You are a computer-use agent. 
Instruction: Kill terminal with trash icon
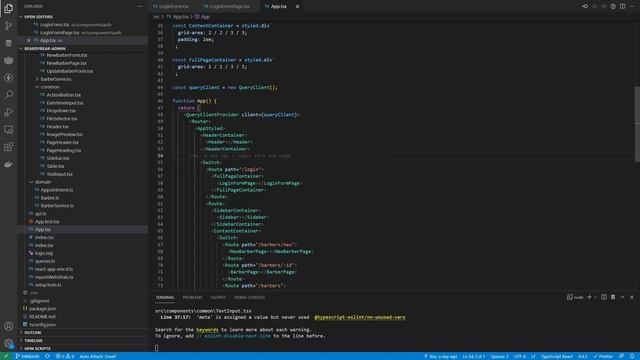click(613, 297)
